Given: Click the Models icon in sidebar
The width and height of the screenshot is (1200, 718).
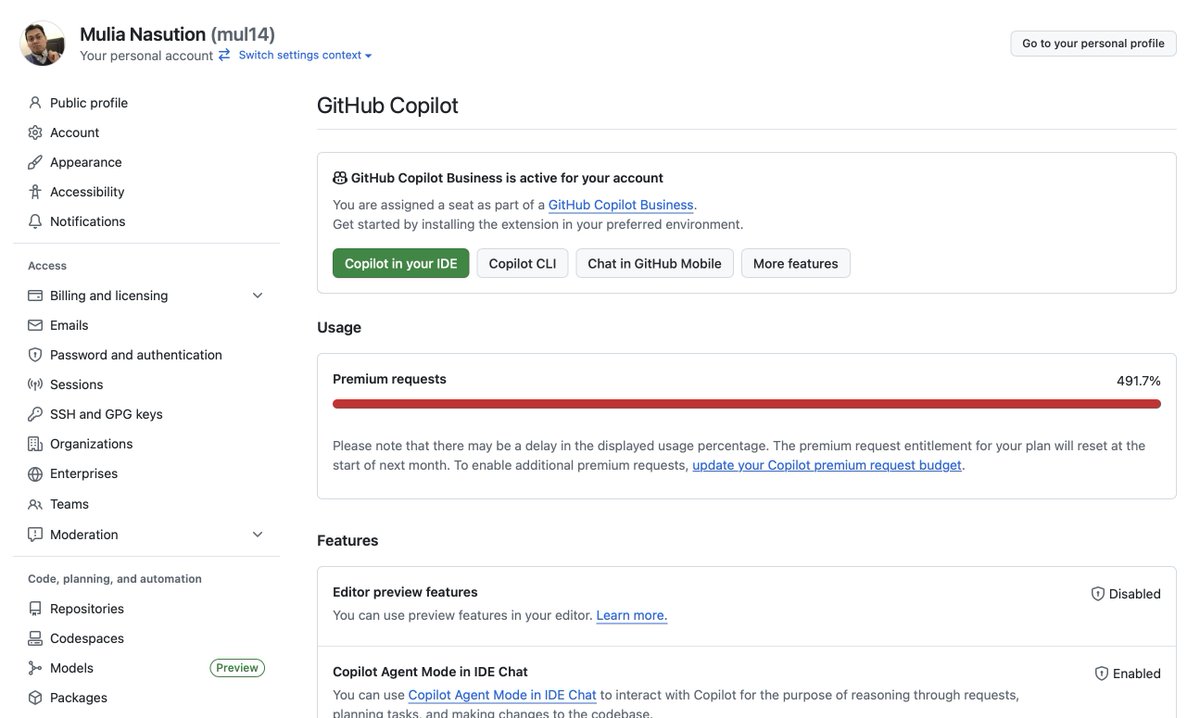Looking at the screenshot, I should point(35,668).
